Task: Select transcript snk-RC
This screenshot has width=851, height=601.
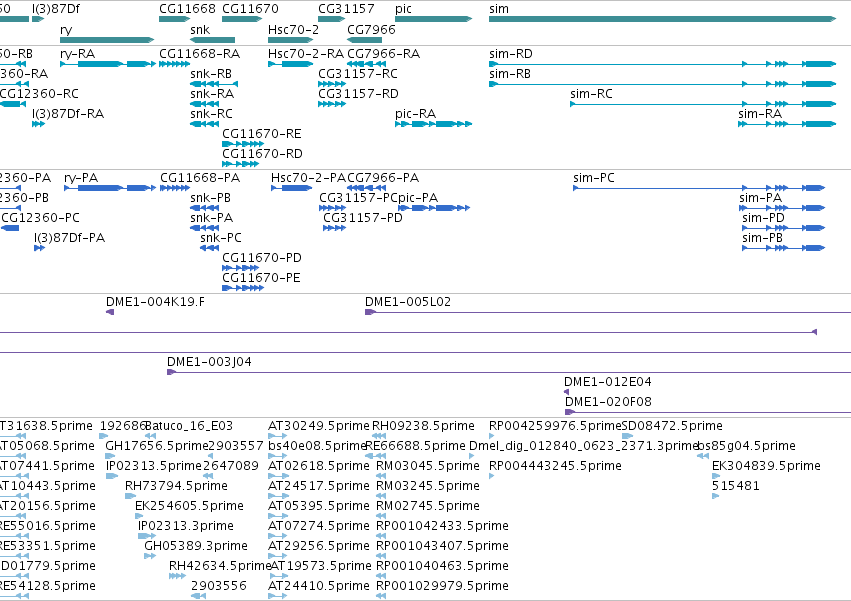Action: pyautogui.click(x=205, y=124)
